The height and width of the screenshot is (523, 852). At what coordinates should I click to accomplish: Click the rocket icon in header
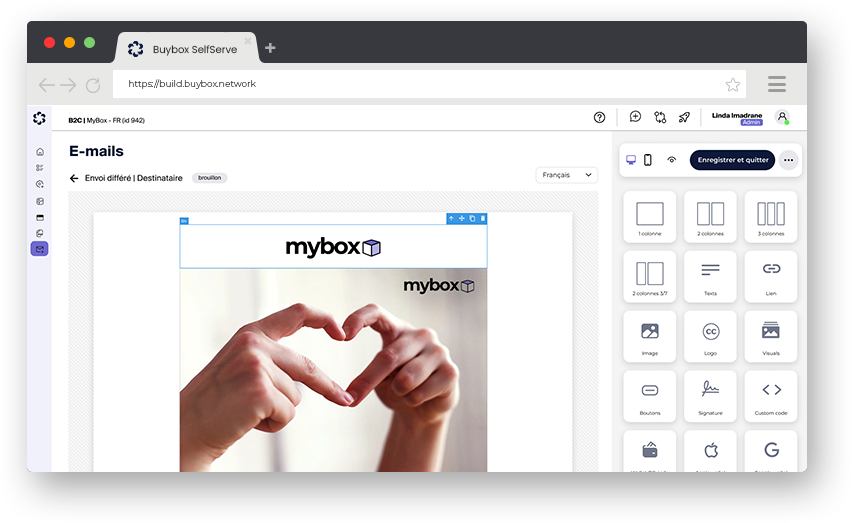click(684, 117)
